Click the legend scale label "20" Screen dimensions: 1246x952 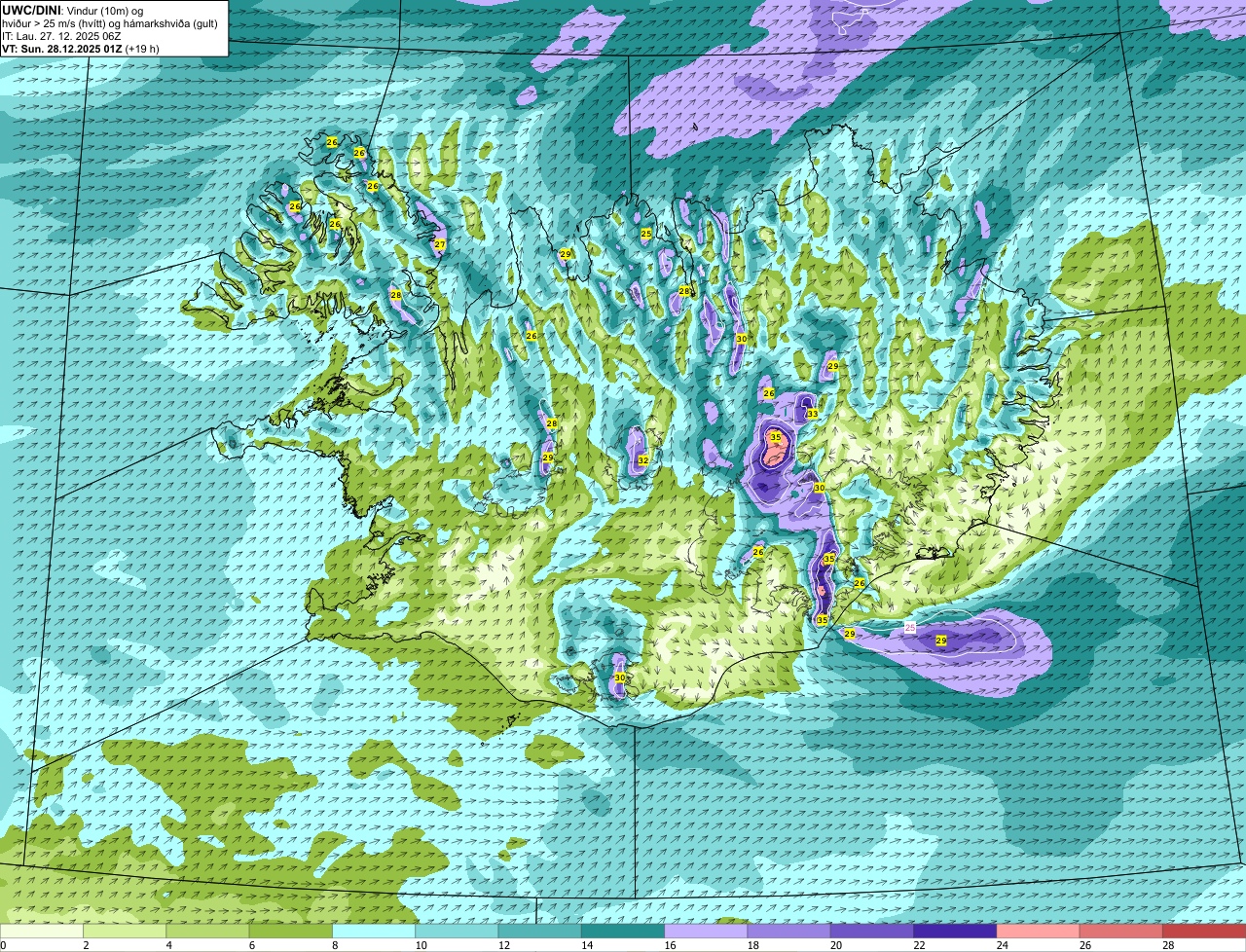[x=835, y=945]
